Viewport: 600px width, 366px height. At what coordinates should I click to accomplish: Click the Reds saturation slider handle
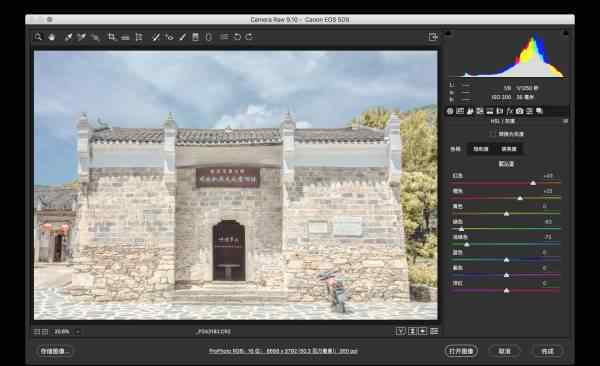533,183
